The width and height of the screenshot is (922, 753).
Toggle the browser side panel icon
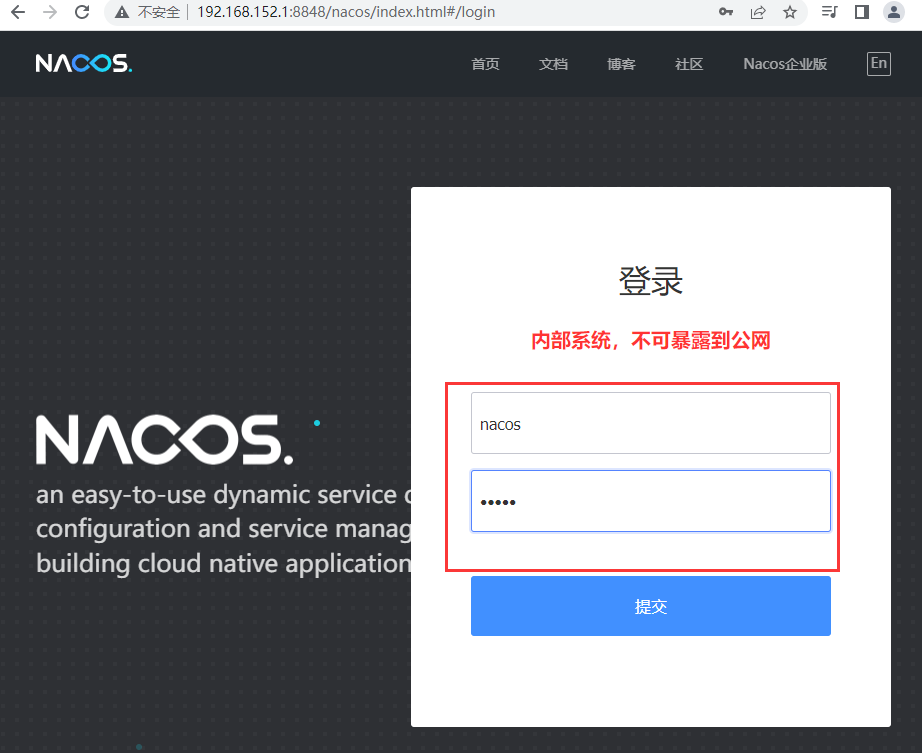[x=861, y=12]
